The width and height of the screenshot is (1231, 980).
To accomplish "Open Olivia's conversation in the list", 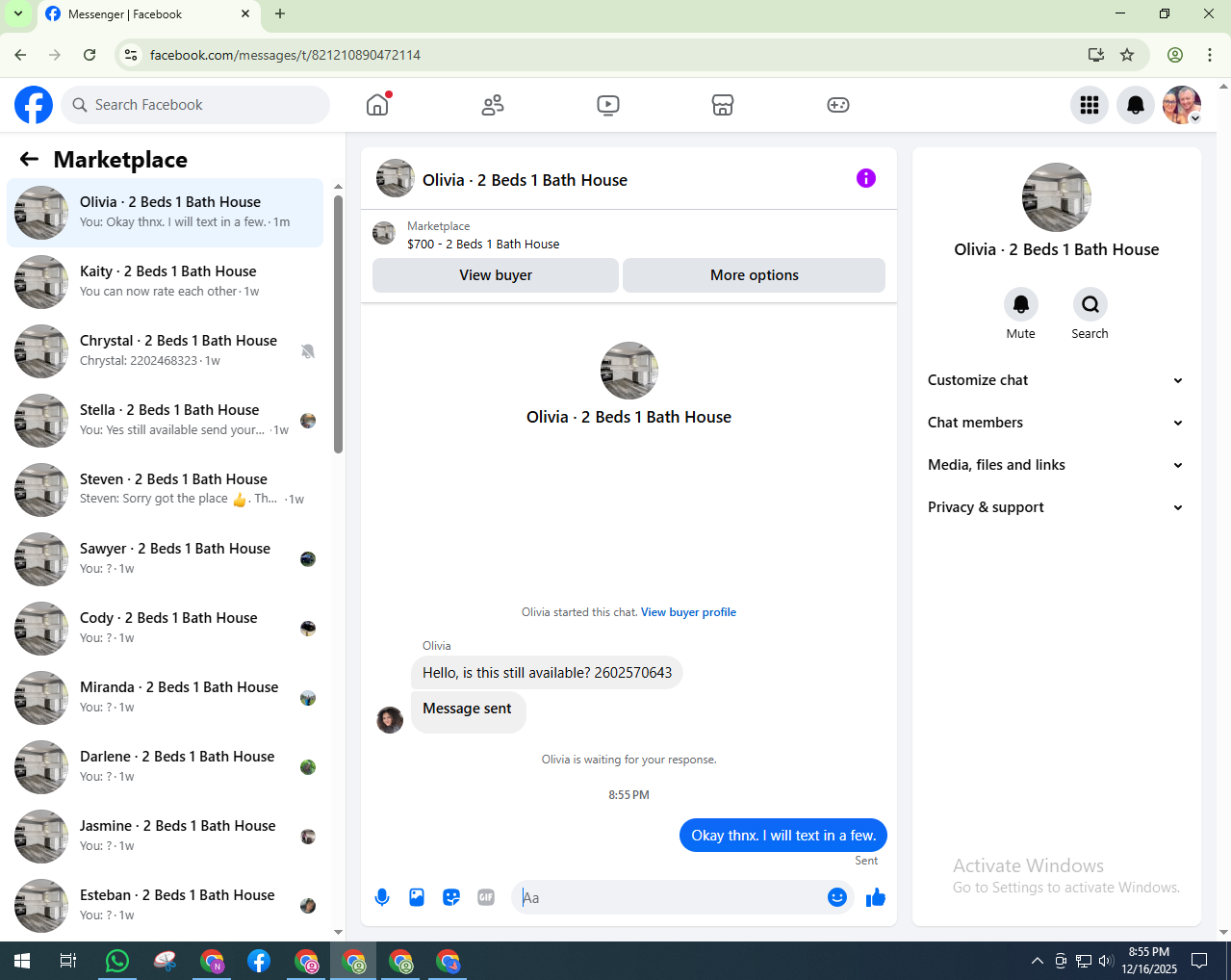I will pyautogui.click(x=166, y=213).
